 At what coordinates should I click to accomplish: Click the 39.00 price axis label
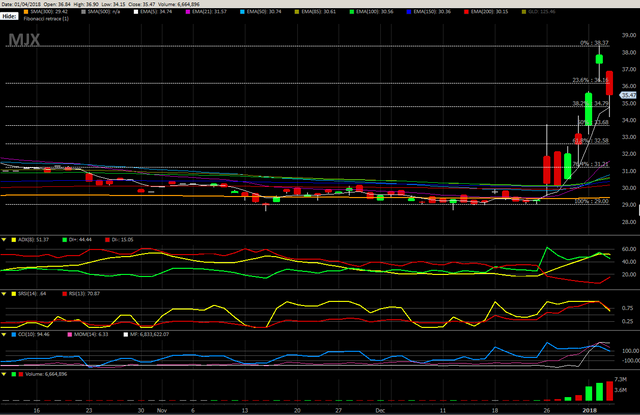[x=629, y=36]
